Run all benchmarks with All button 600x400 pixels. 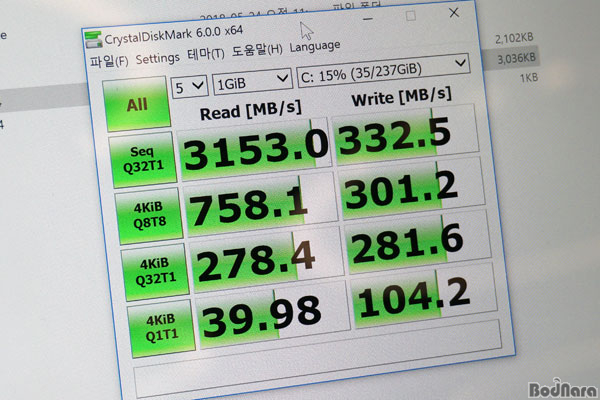(137, 104)
